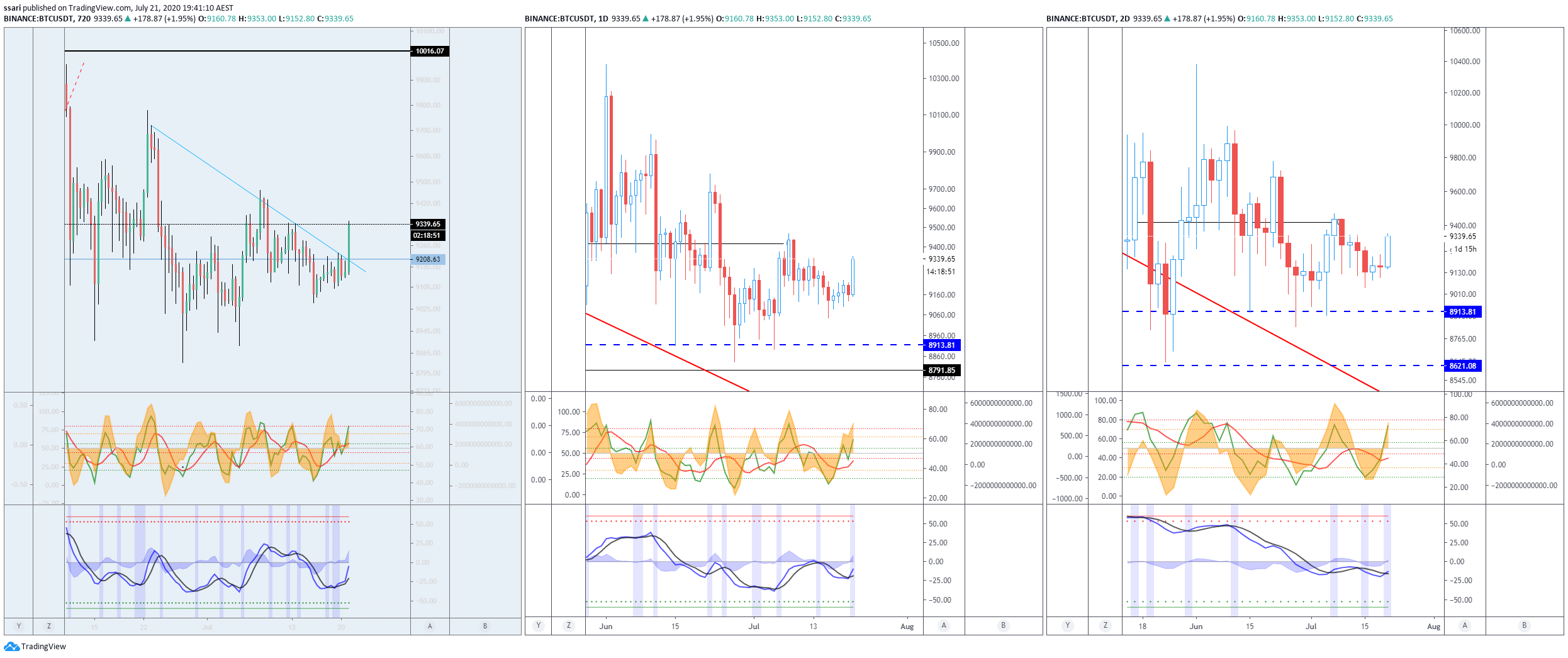Click the A scale badge in the 720 chart
This screenshot has height=658, width=1568.
[x=430, y=626]
